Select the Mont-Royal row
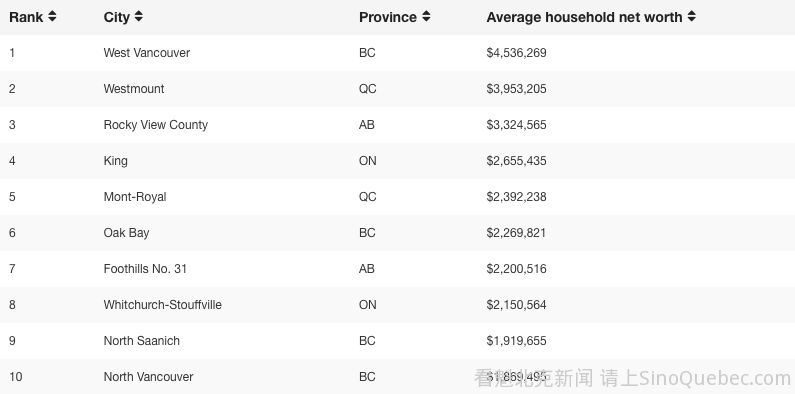This screenshot has width=795, height=394. [x=398, y=197]
